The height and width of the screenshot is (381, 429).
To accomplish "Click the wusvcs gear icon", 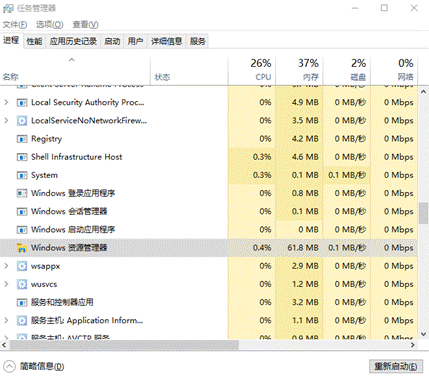I will pos(22,284).
